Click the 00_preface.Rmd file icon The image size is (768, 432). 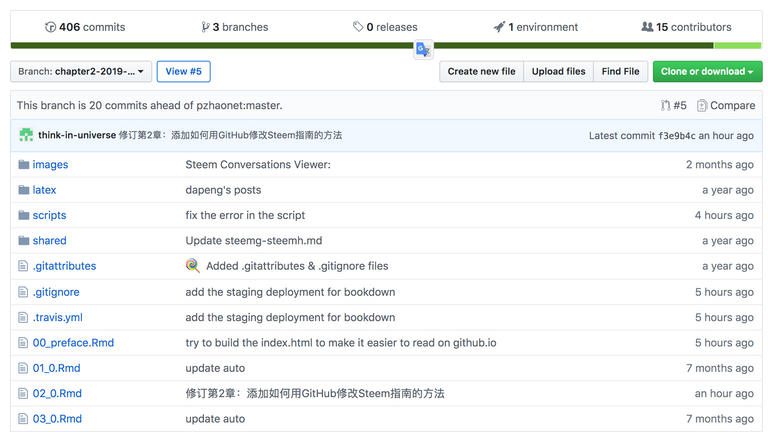point(23,343)
